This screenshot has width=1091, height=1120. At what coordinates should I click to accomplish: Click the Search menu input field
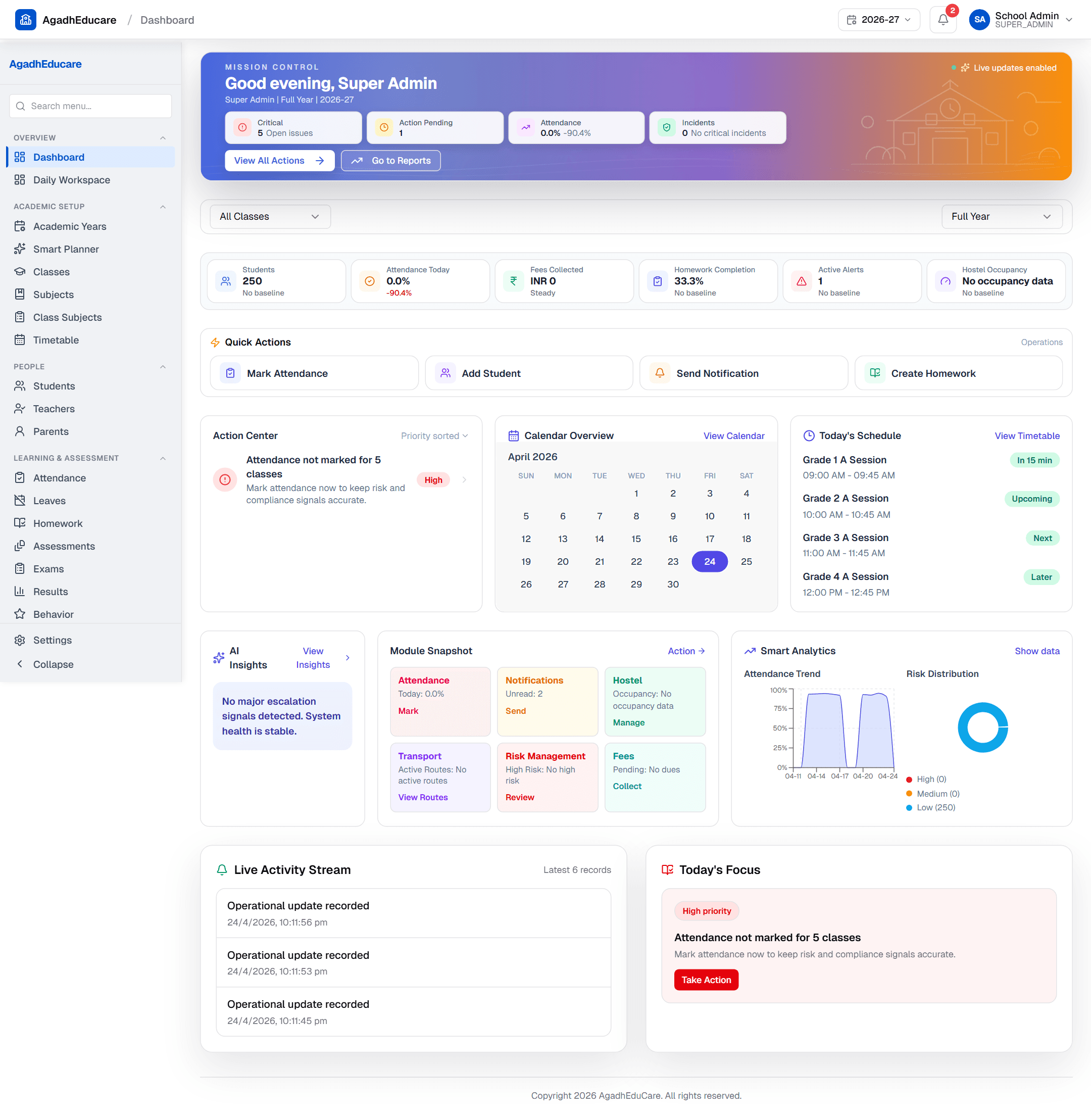90,106
